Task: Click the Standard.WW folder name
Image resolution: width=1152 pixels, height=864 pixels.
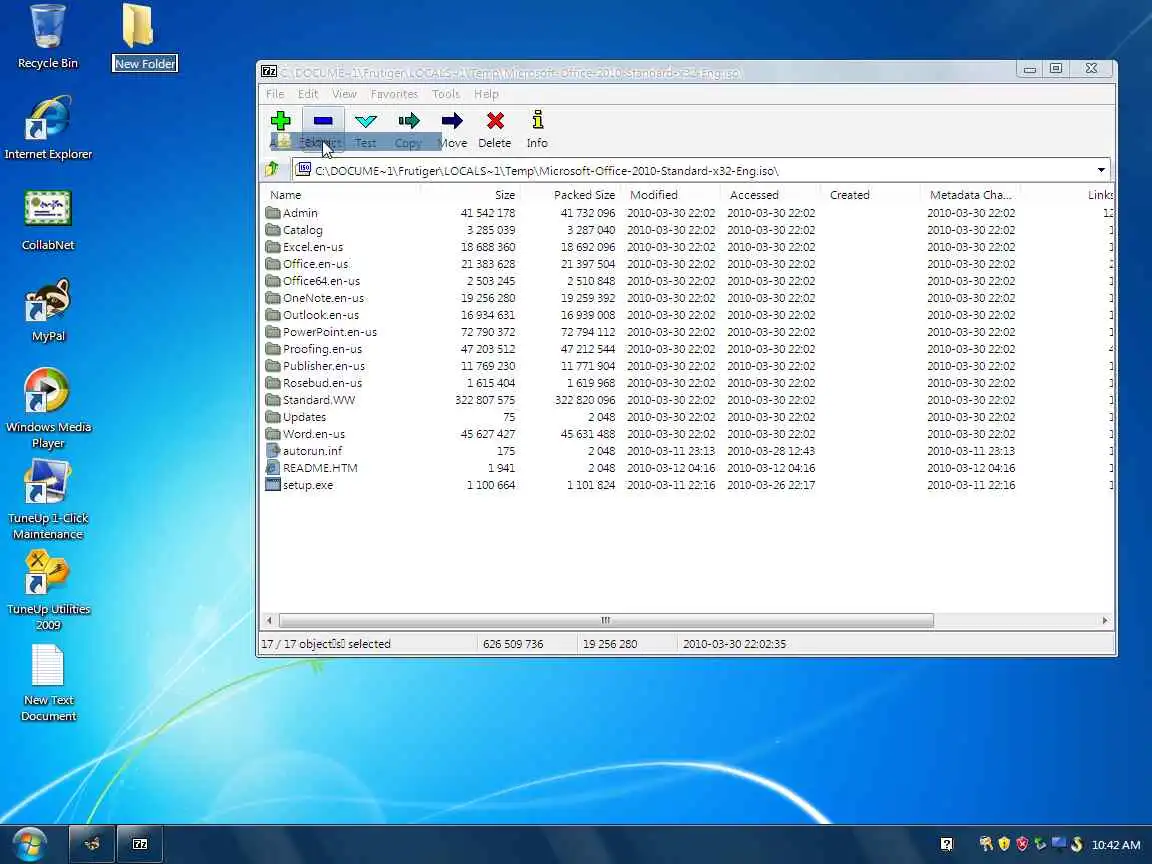Action: (x=319, y=400)
